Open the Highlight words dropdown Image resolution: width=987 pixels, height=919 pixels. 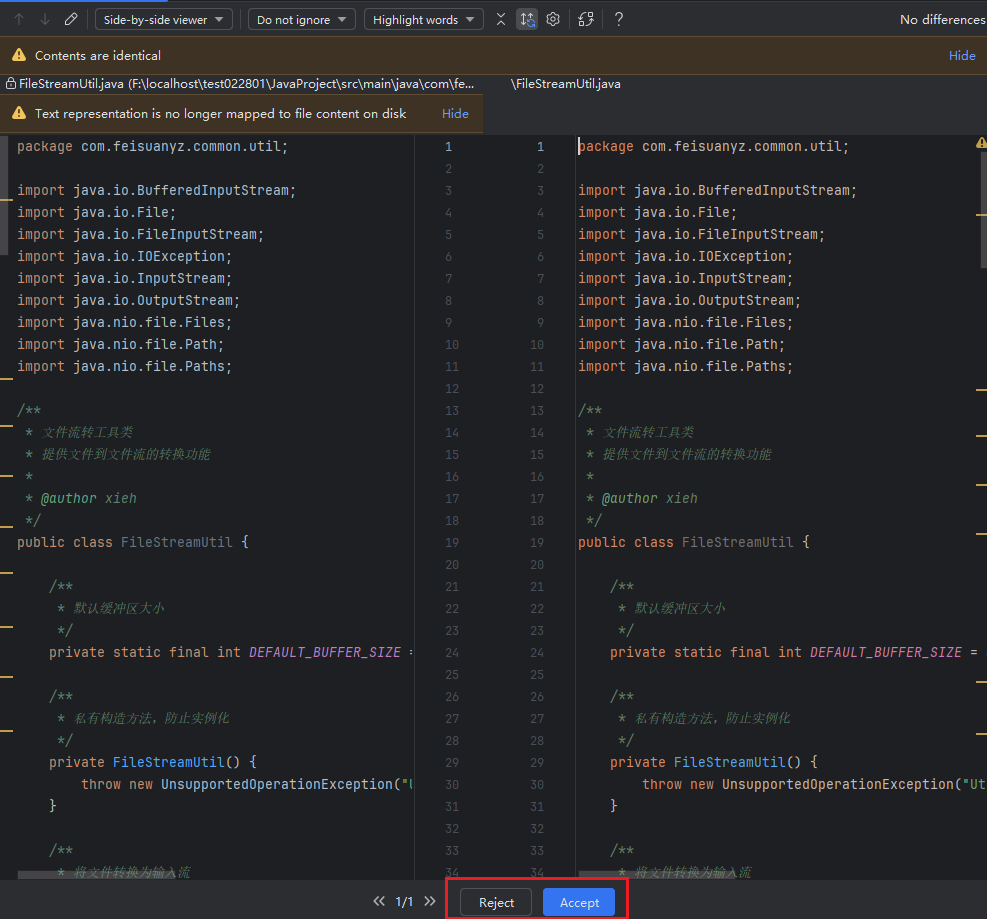[423, 19]
